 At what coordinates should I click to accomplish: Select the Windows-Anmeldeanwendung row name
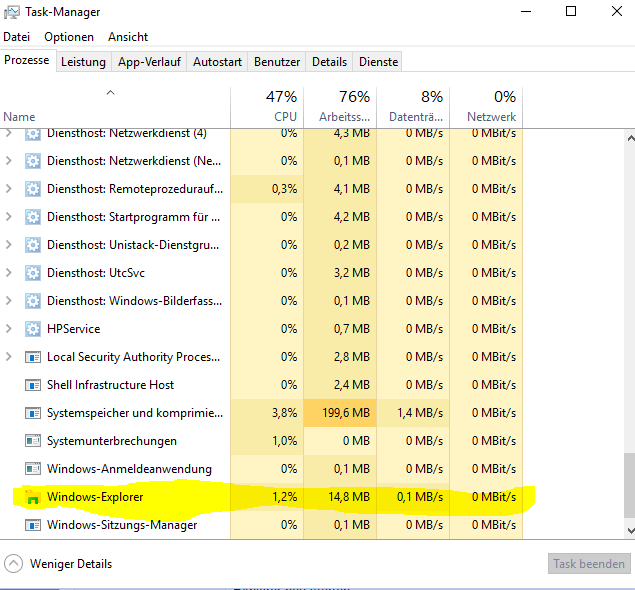[x=129, y=469]
